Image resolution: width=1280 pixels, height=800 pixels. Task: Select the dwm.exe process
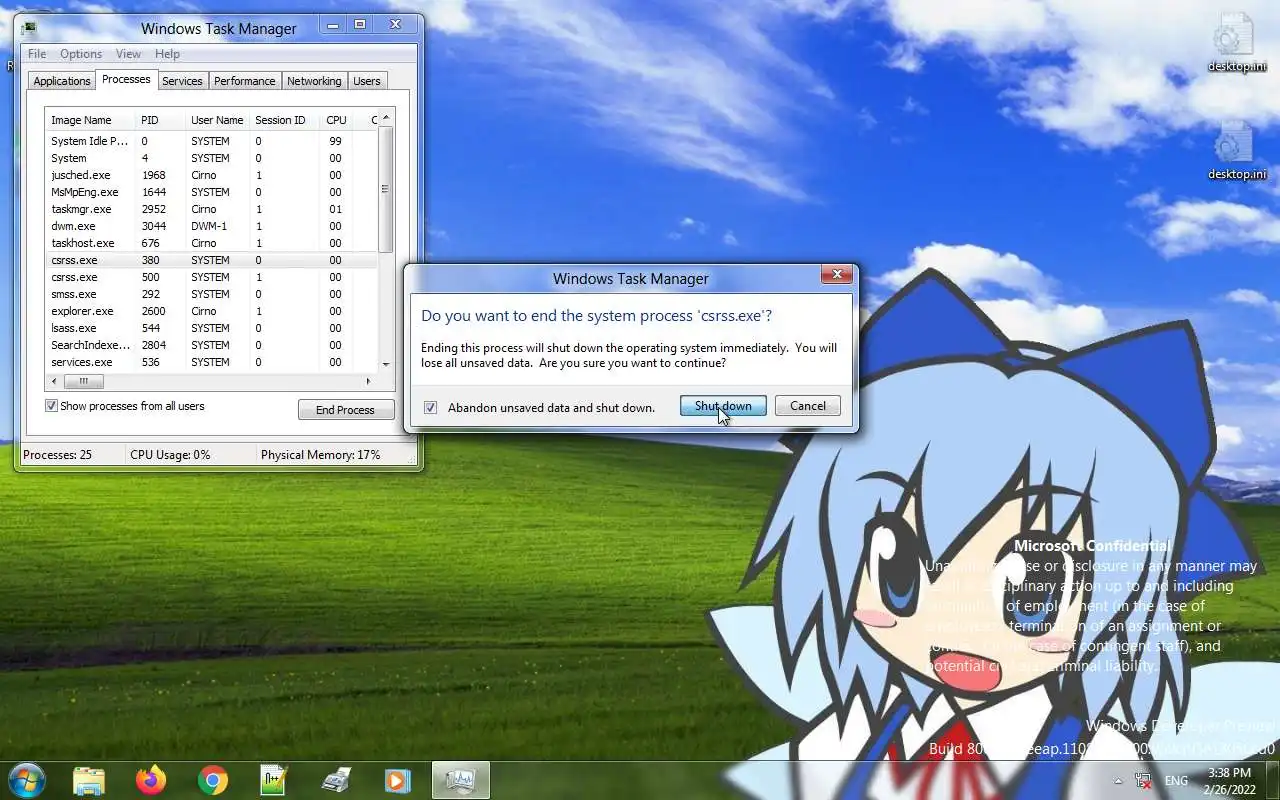(x=212, y=226)
